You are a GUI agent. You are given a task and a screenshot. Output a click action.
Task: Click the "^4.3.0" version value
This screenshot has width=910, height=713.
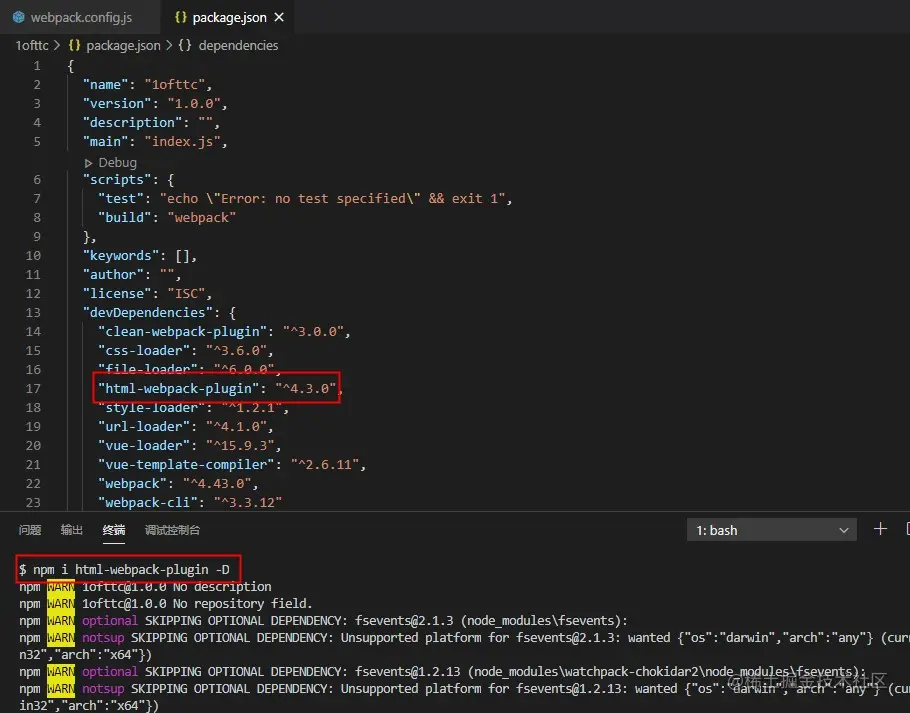306,388
